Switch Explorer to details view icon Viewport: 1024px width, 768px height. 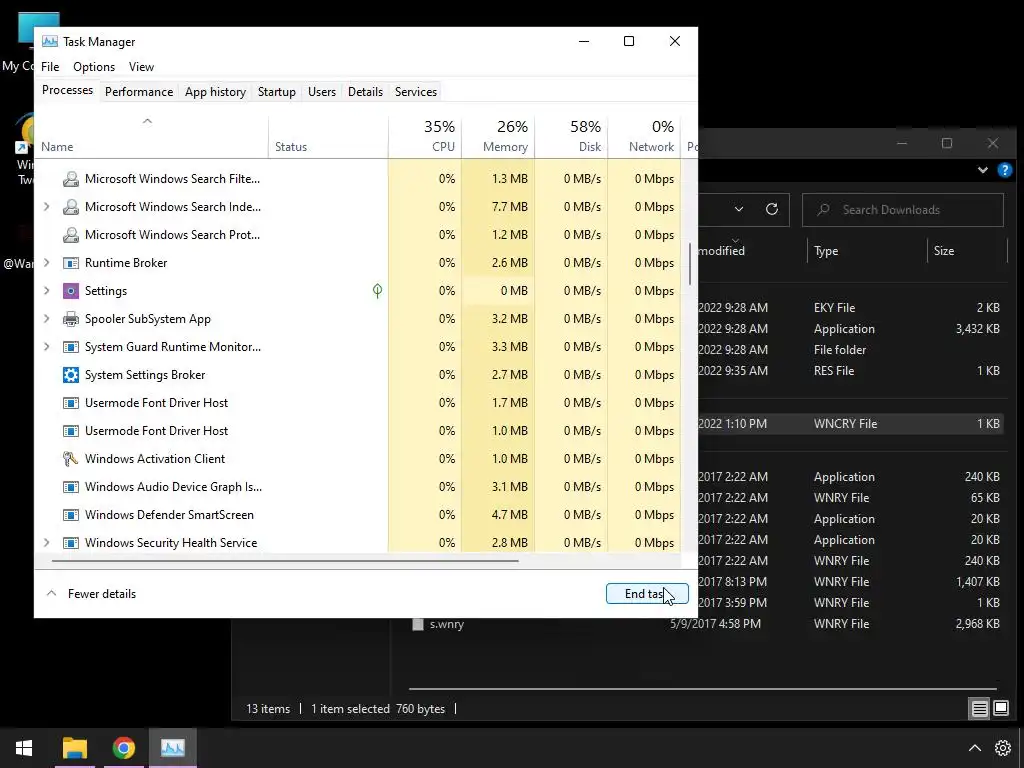[x=980, y=709]
